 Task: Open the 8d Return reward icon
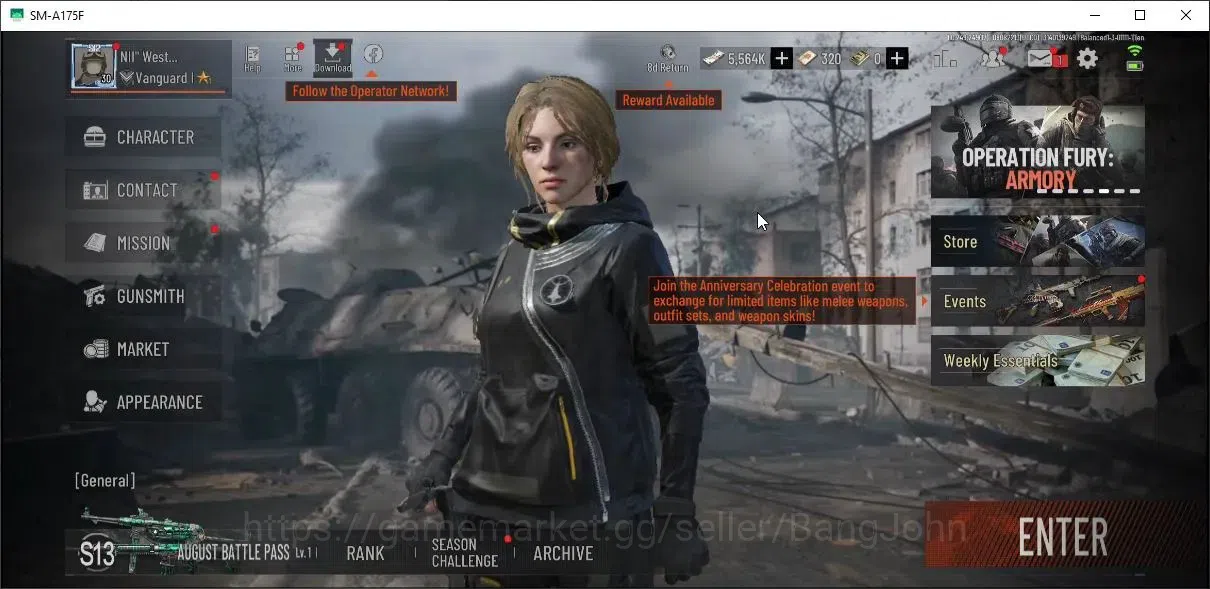pos(667,59)
